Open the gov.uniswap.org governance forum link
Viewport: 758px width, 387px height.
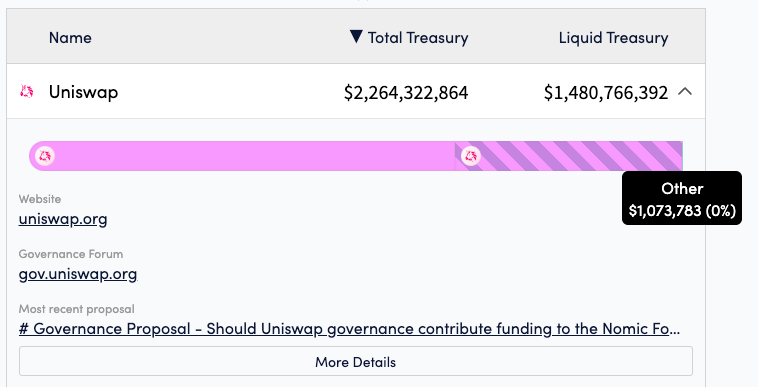coord(78,274)
